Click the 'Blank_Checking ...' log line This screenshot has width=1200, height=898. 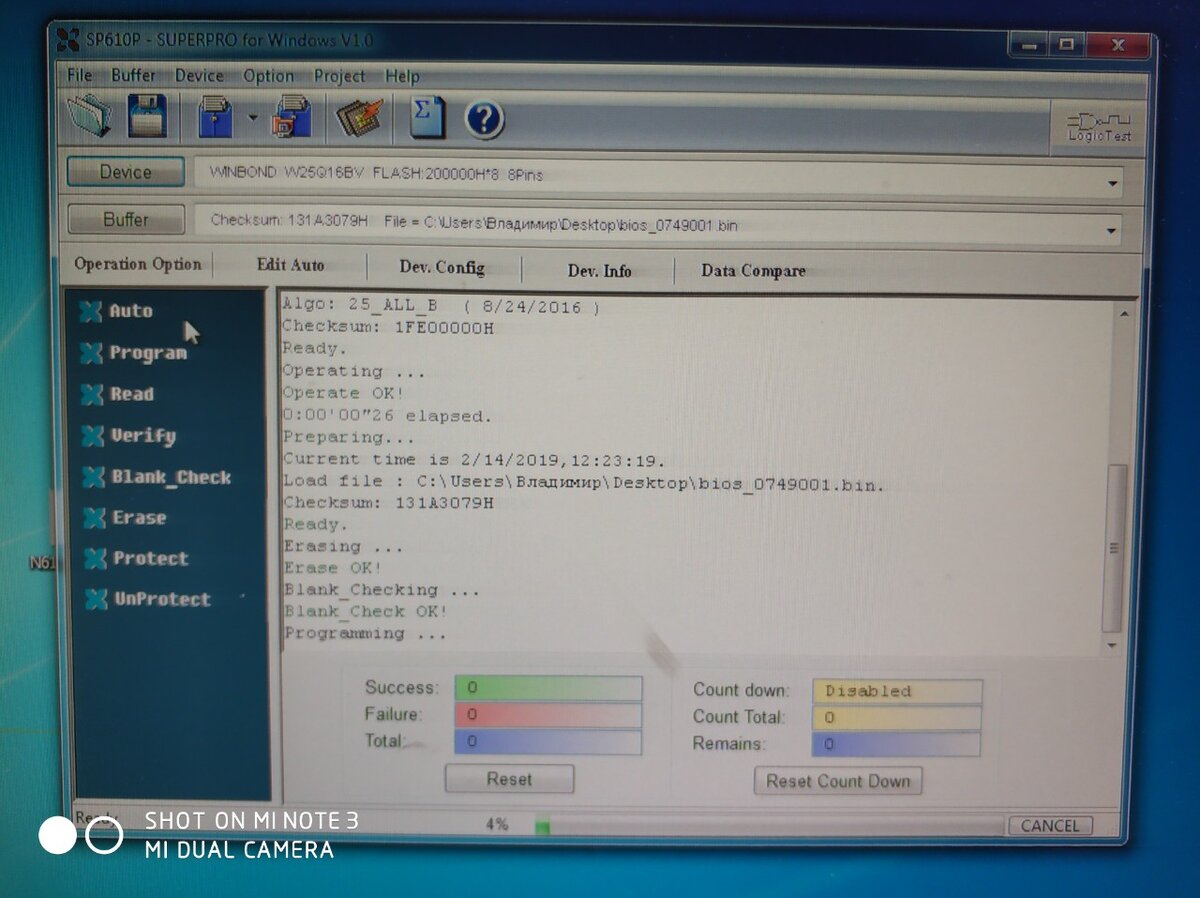381,590
